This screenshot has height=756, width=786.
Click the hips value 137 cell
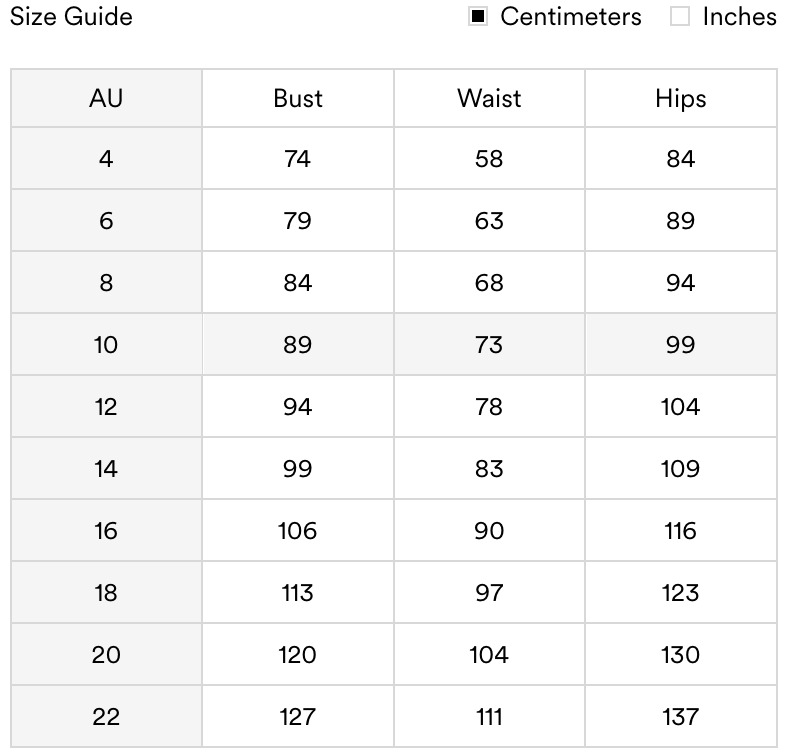[x=680, y=717]
